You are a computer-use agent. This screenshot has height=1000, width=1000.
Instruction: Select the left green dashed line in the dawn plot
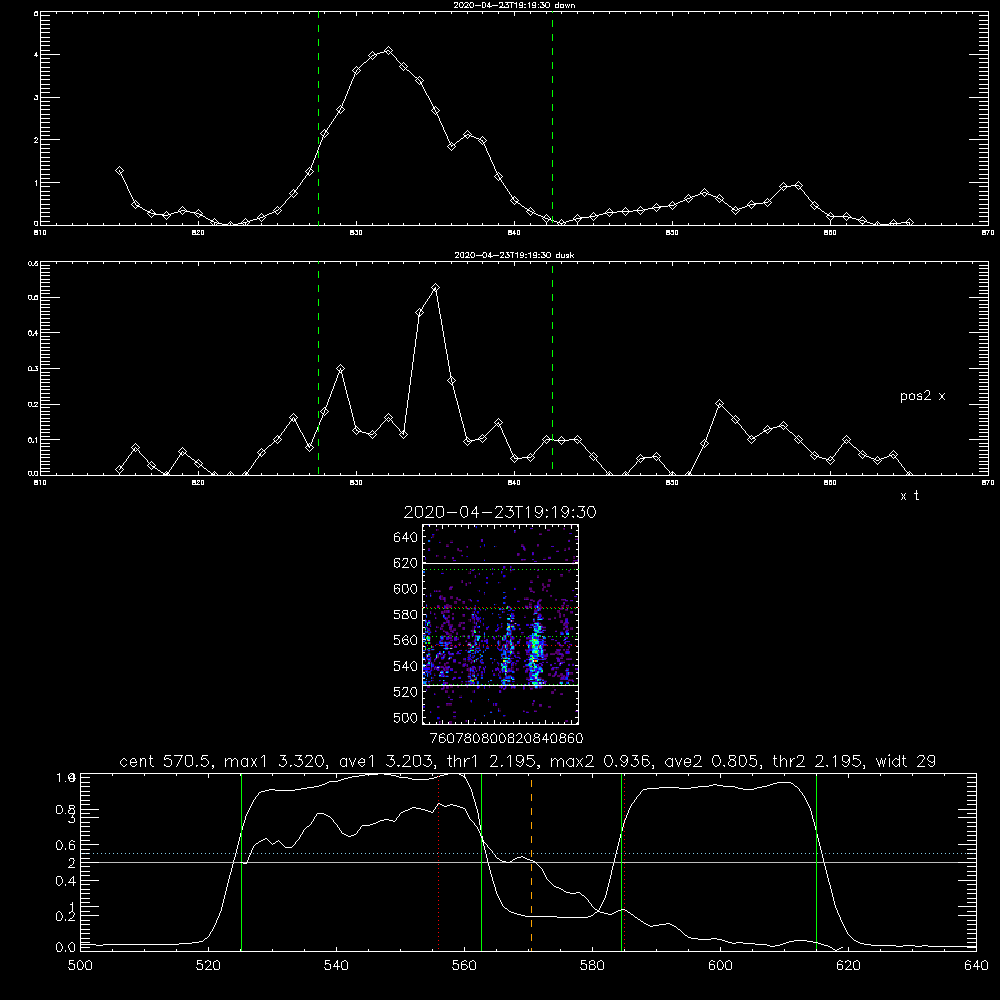(x=318, y=118)
